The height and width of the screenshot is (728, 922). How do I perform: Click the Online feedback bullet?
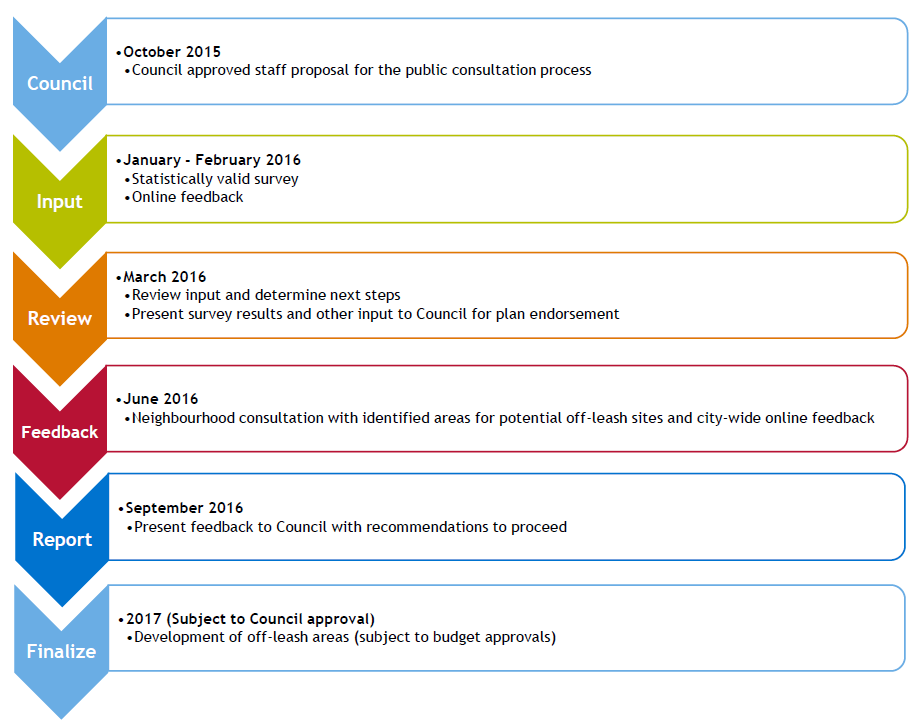coord(187,197)
